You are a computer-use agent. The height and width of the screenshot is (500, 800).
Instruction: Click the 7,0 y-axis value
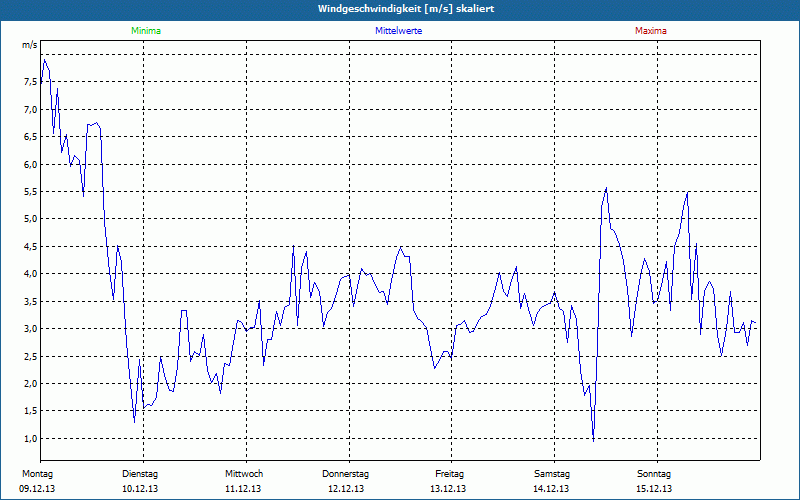click(x=31, y=110)
